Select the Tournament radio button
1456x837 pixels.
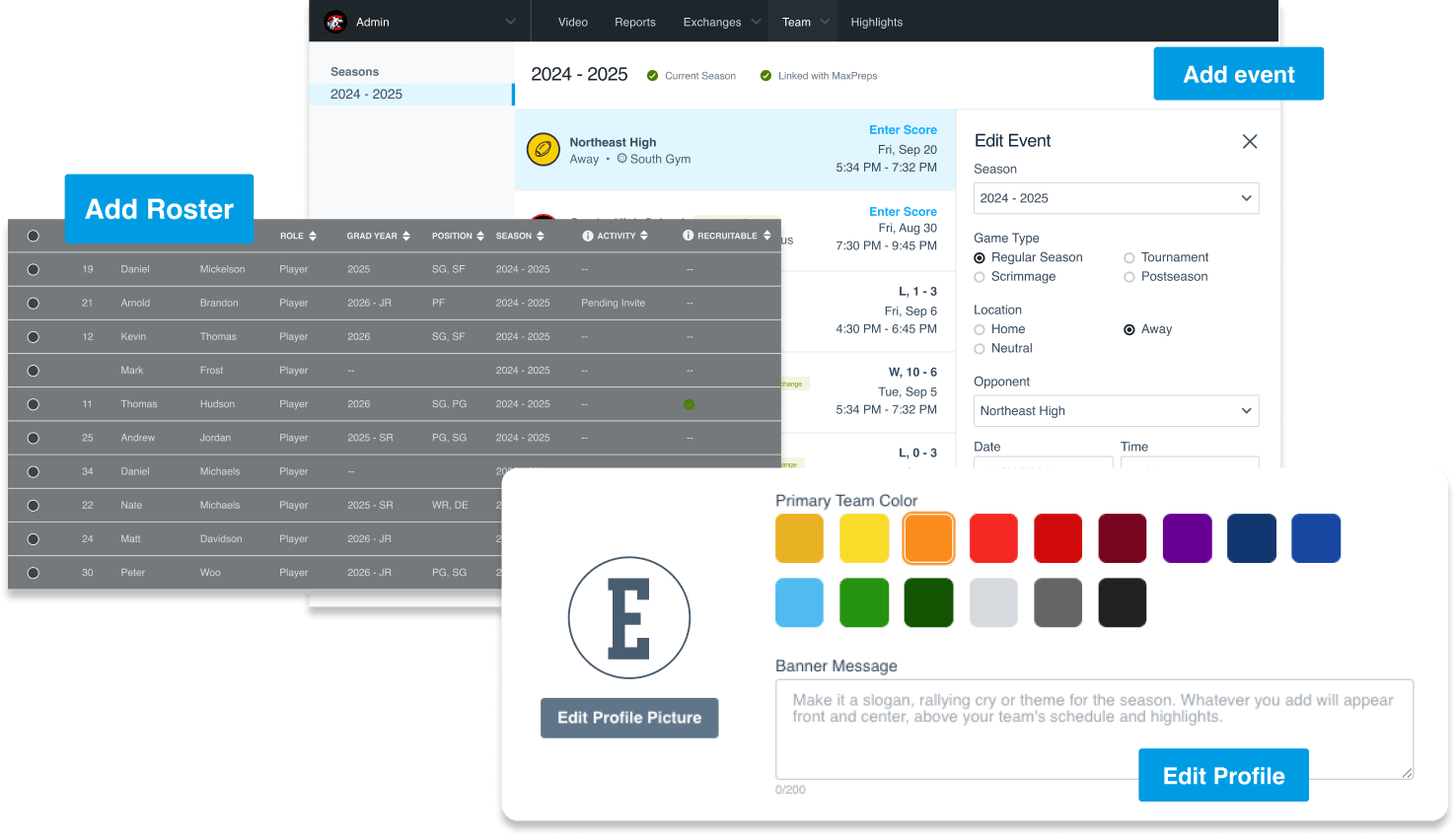[1129, 257]
